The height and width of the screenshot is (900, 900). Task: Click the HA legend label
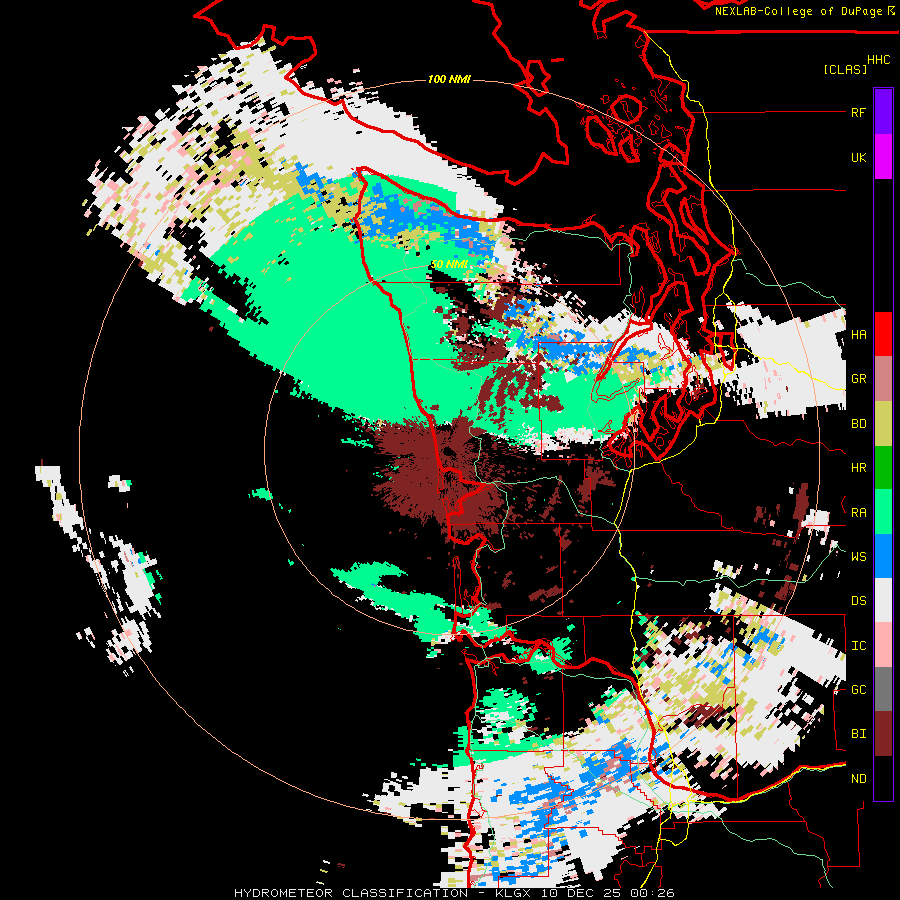click(858, 334)
